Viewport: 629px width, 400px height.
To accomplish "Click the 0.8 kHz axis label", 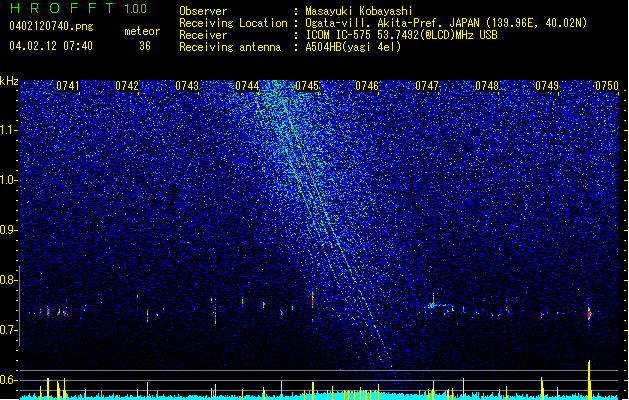I will [9, 280].
